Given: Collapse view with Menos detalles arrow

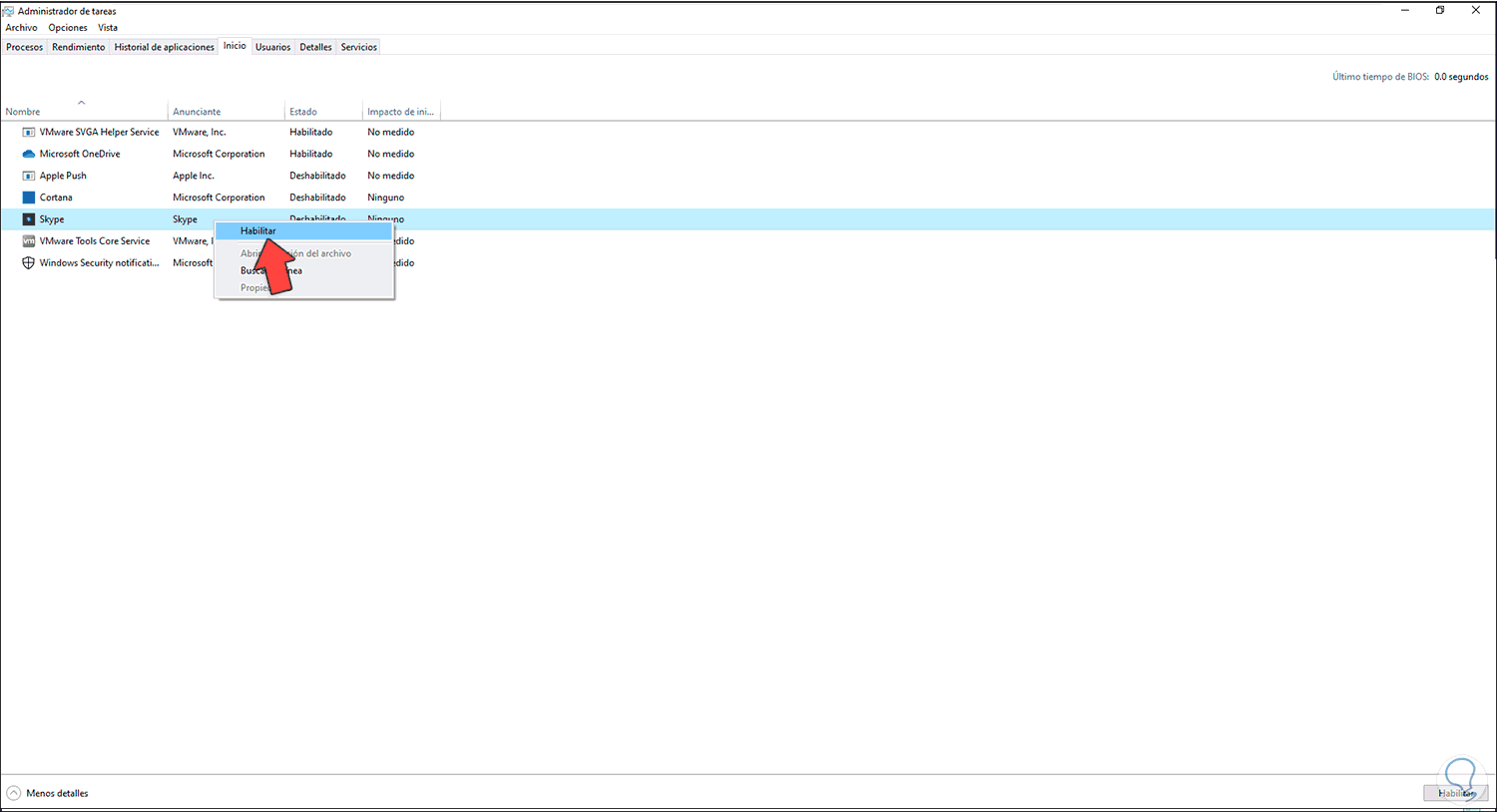Looking at the screenshot, I should point(14,793).
